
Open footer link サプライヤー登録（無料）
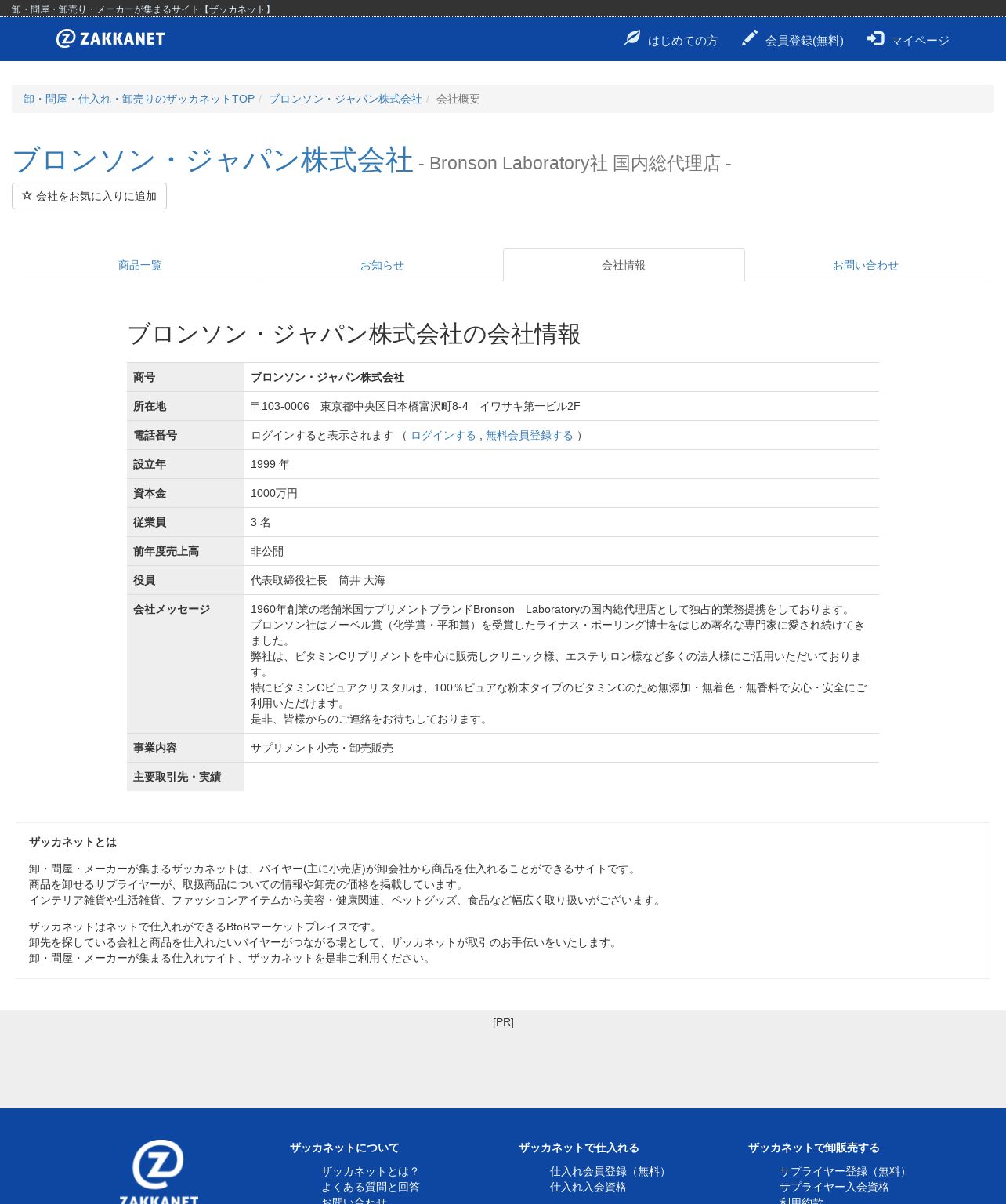(845, 1171)
